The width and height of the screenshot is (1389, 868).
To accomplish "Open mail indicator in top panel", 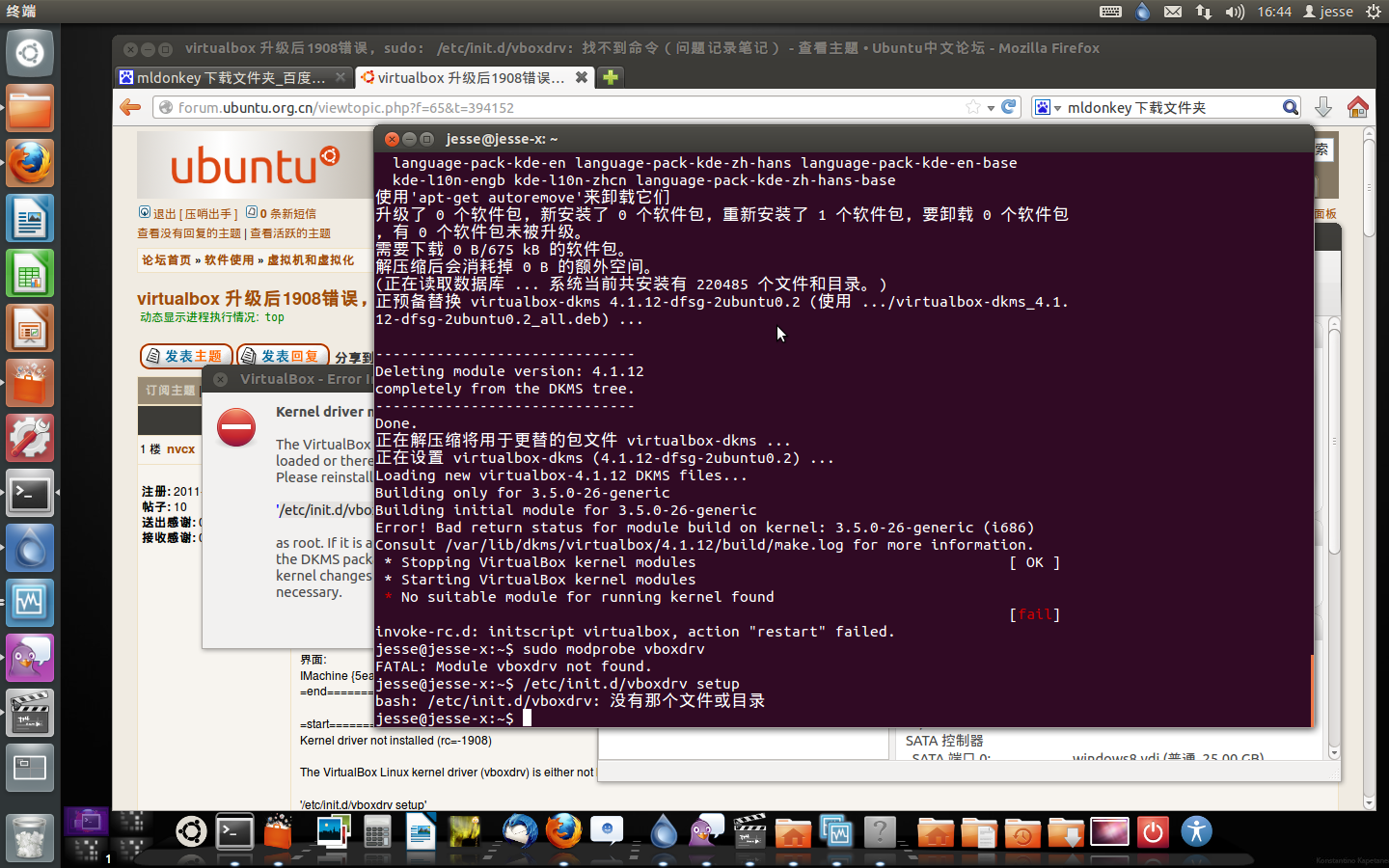I will point(1173,12).
